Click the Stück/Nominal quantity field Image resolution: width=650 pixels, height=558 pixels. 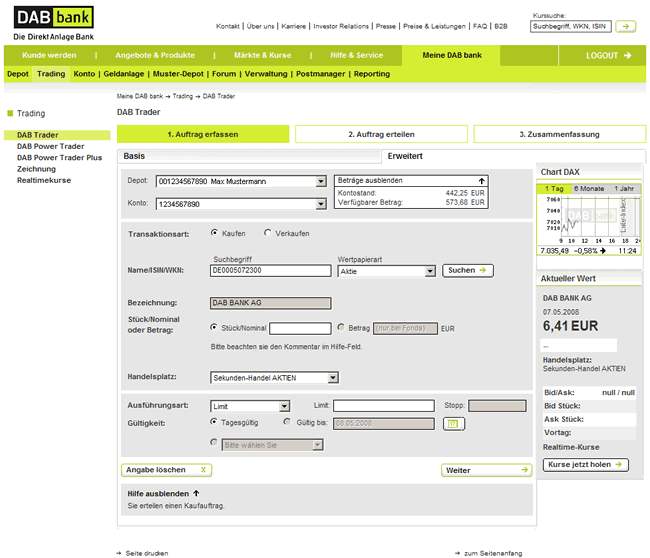[x=300, y=328]
